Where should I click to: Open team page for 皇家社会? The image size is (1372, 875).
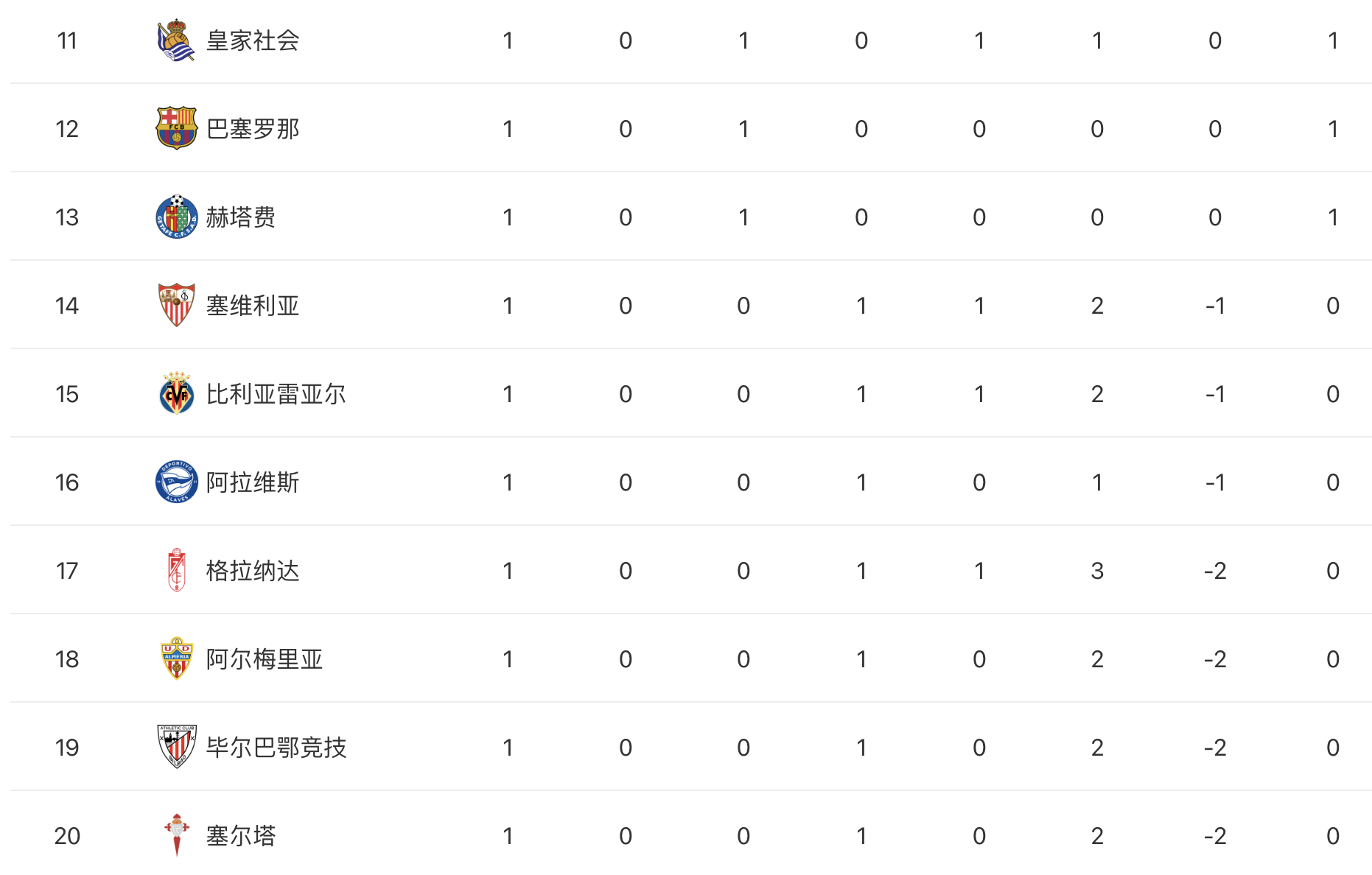point(253,41)
